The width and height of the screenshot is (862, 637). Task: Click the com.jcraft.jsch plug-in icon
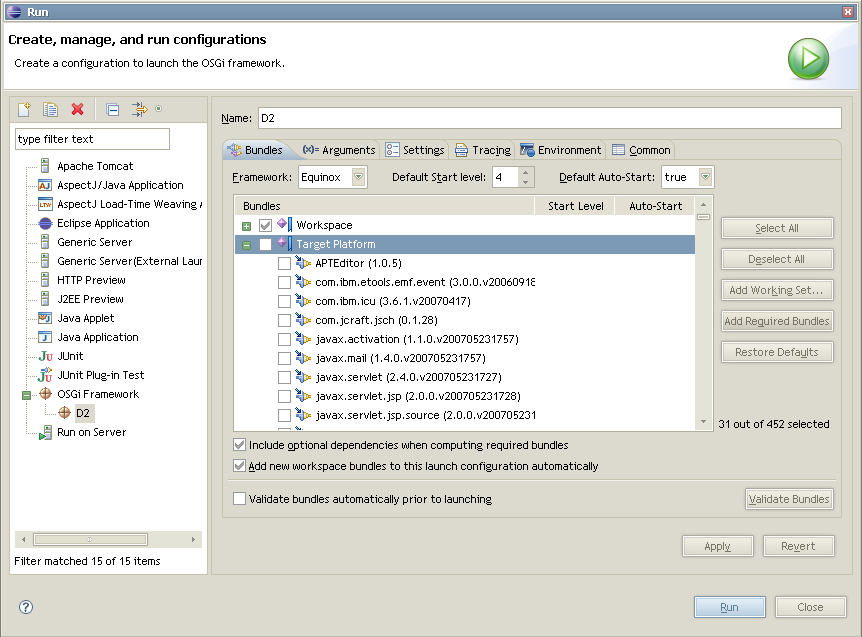point(303,320)
